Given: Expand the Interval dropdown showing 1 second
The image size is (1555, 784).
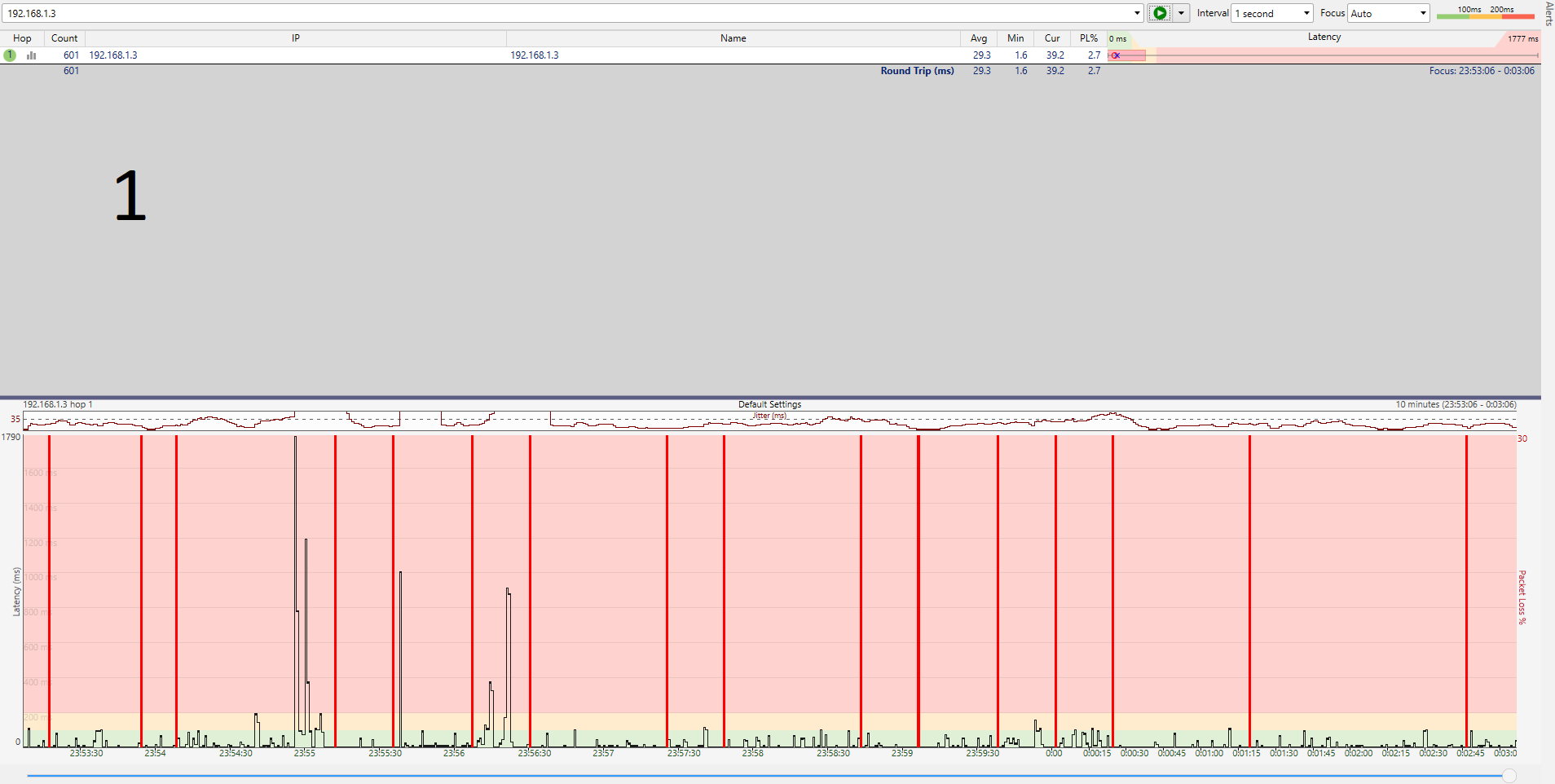Looking at the screenshot, I should click(1306, 13).
